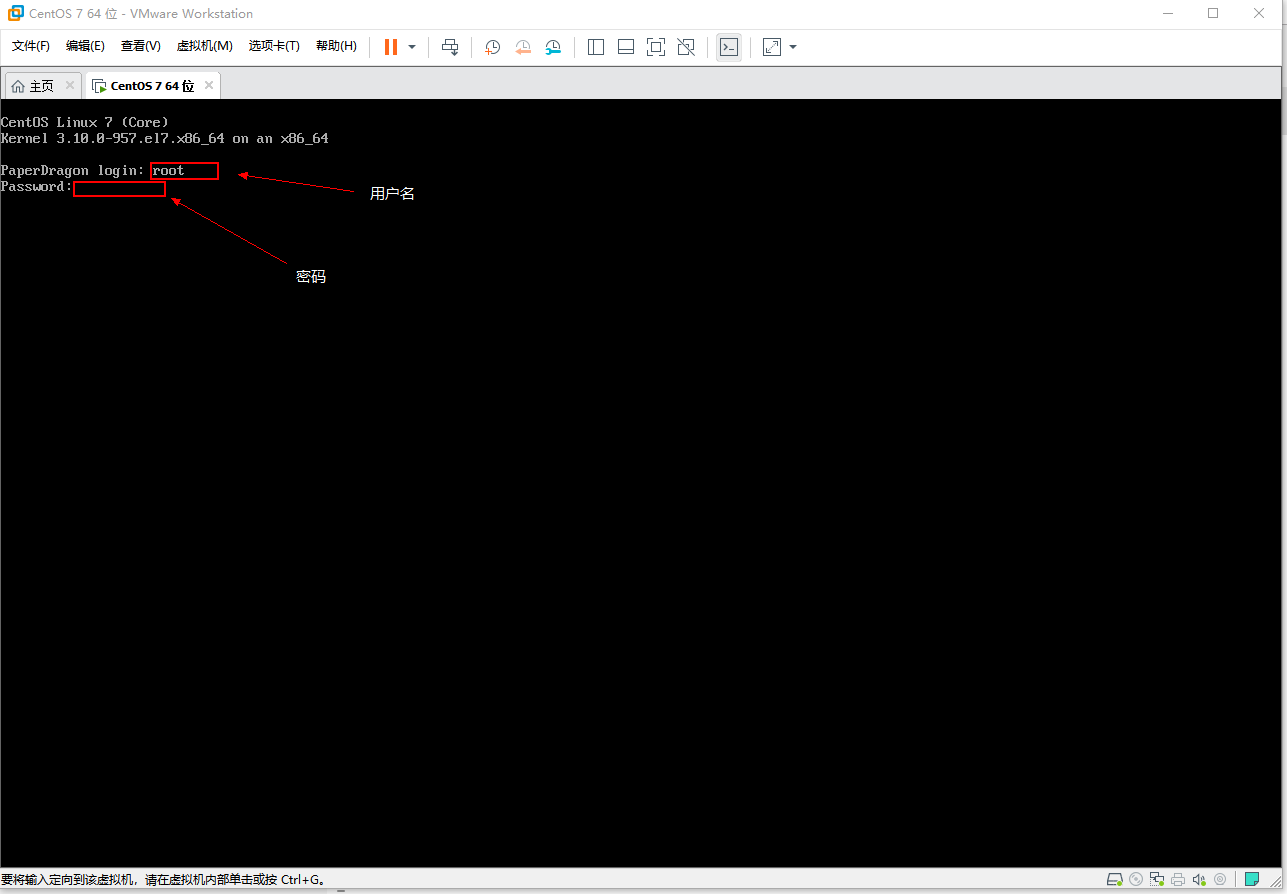Click the home icon on 主页 tab
The height and width of the screenshot is (894, 1287).
[18, 86]
